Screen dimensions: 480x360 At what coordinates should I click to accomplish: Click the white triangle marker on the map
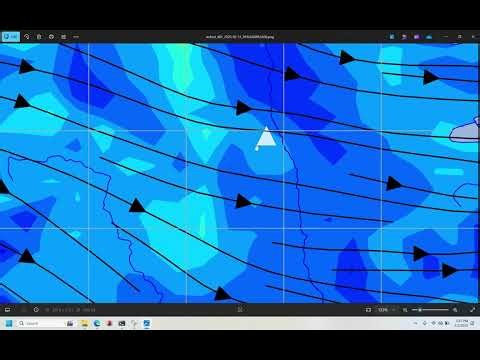266,137
